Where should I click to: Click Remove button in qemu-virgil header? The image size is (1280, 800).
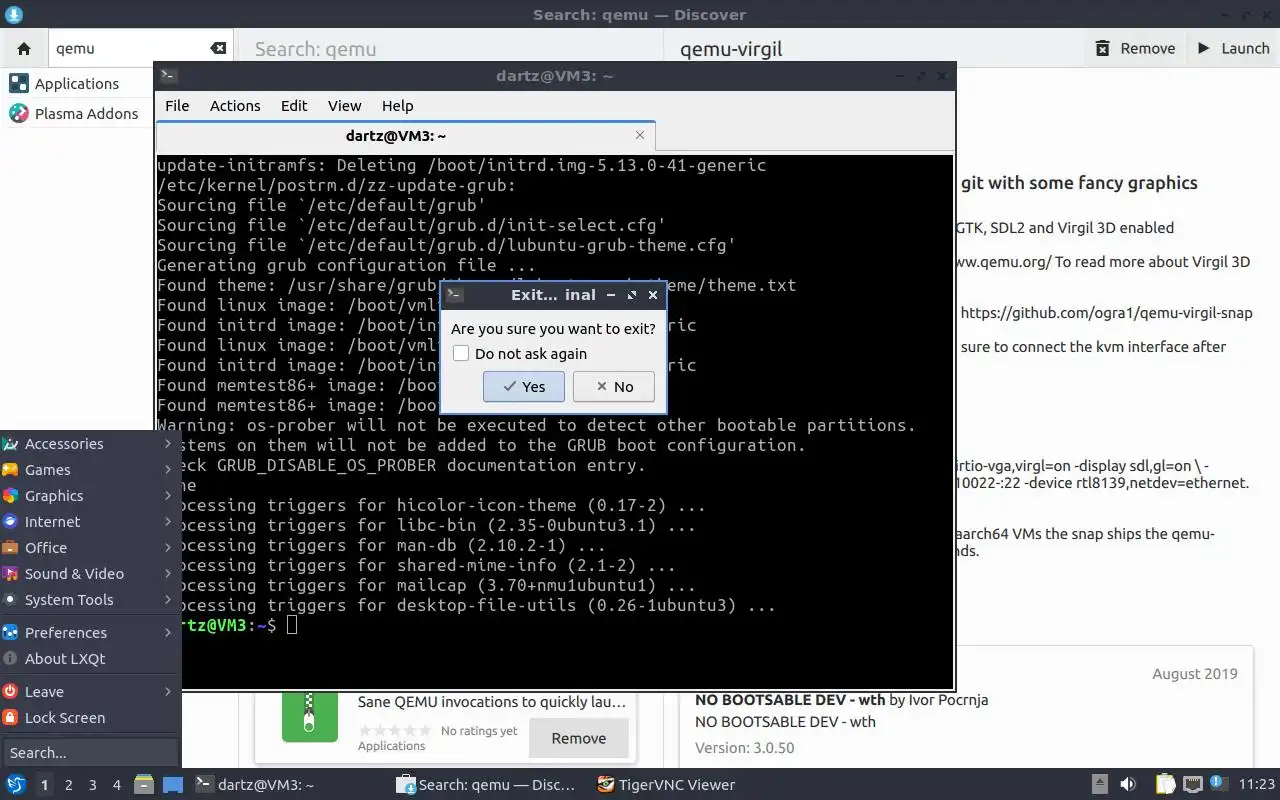[1135, 48]
